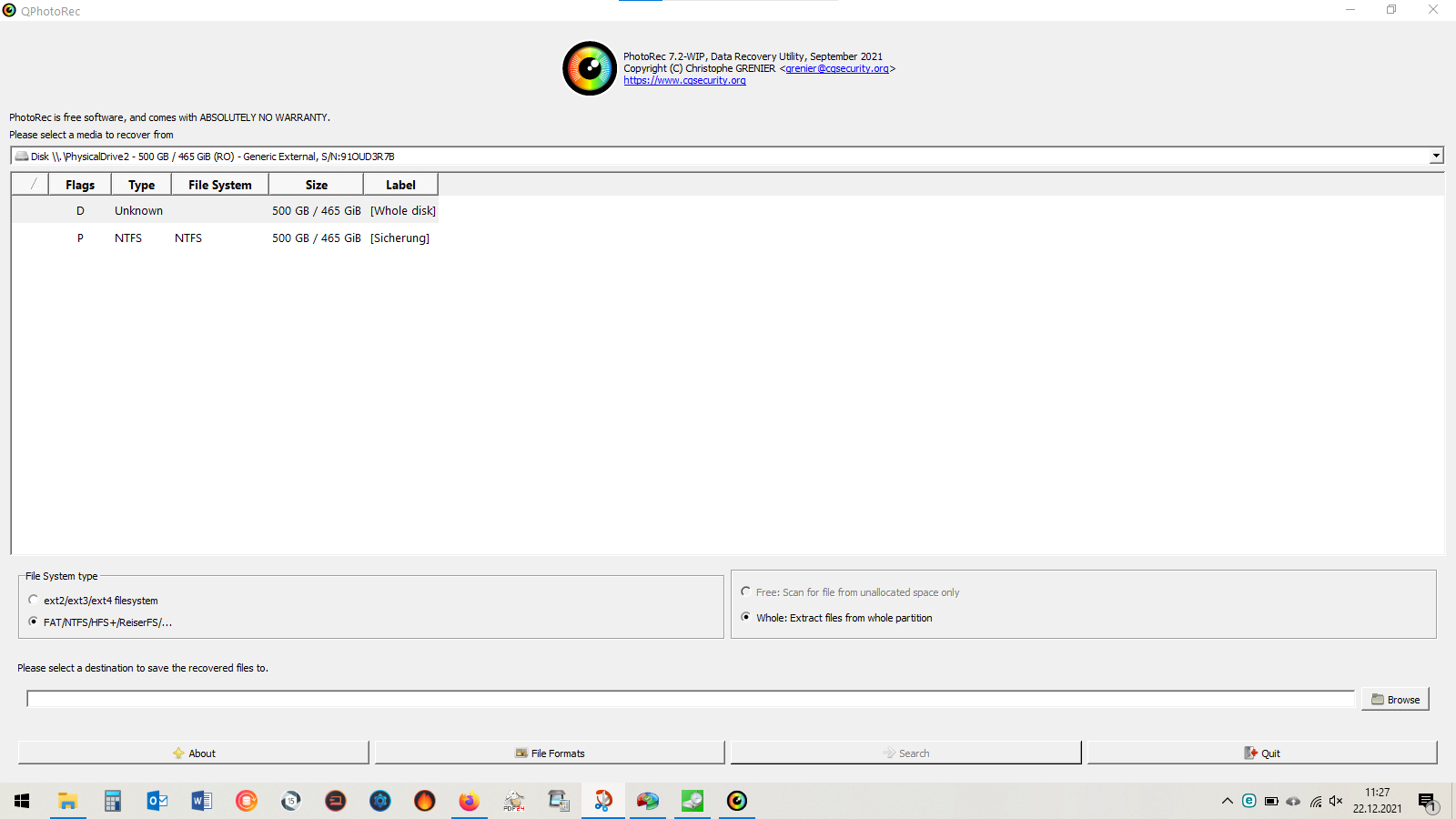Open the orange flame taskbar app
The width and height of the screenshot is (1456, 819).
(424, 801)
